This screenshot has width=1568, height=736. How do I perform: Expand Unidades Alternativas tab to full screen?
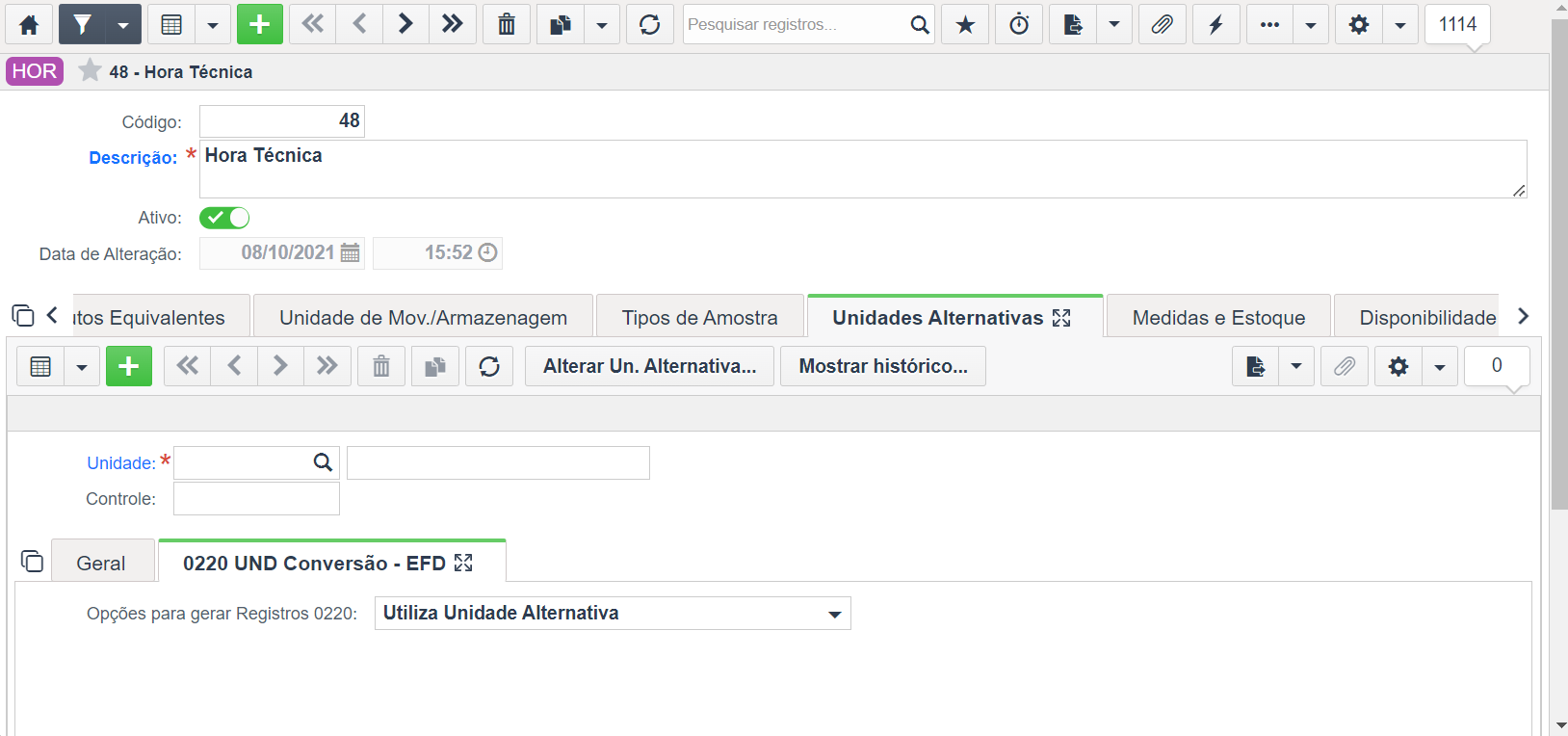1061,318
